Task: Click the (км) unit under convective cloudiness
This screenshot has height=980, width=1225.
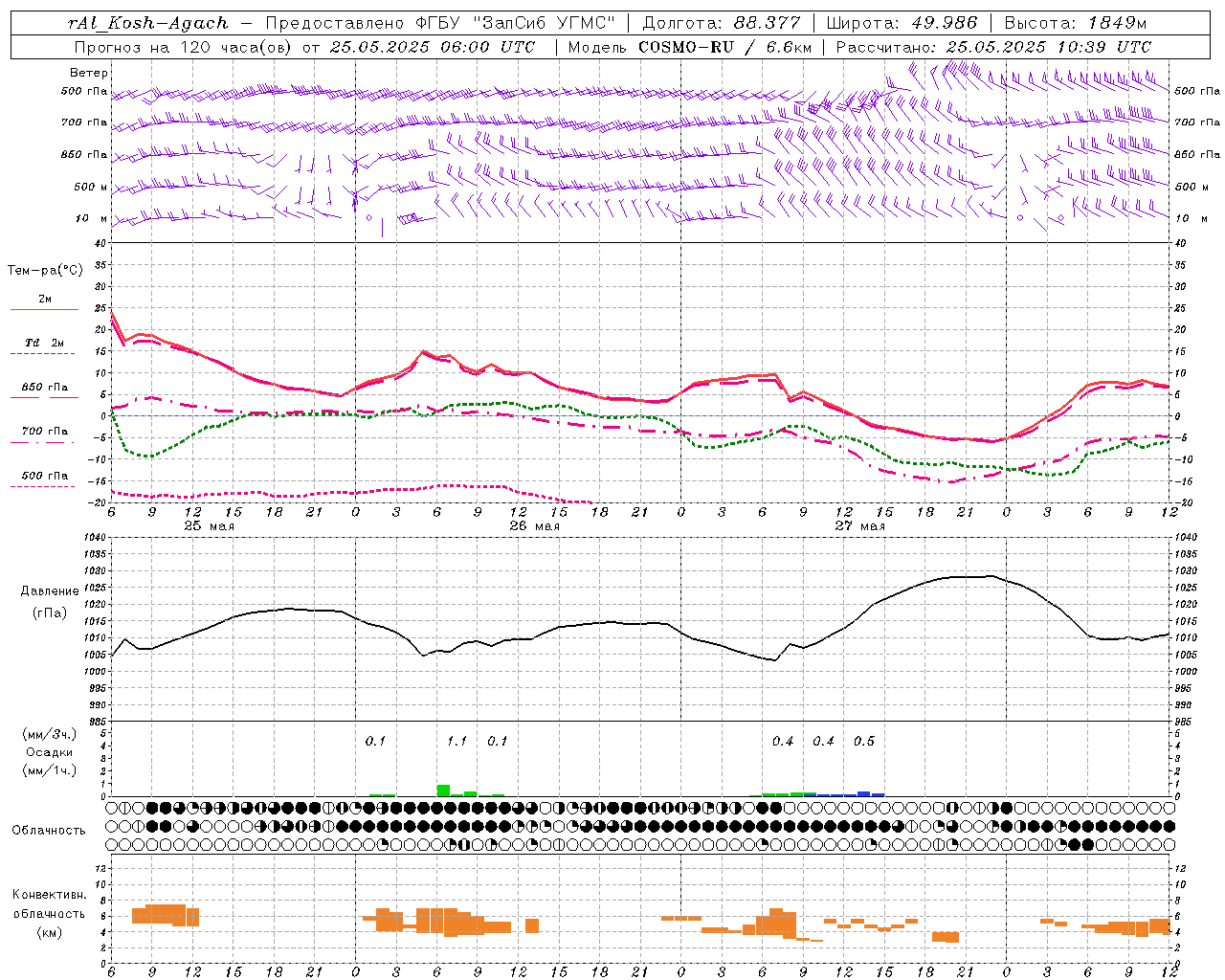Action: point(50,932)
